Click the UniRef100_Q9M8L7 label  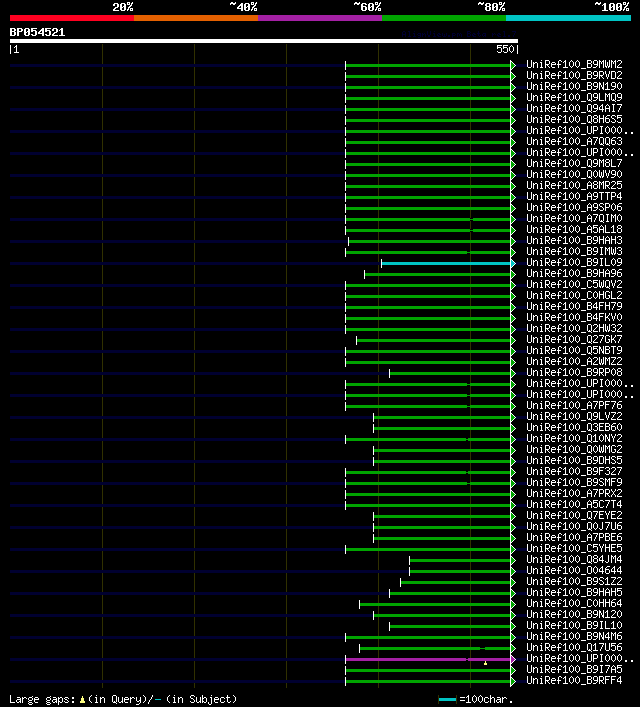[x=574, y=163]
